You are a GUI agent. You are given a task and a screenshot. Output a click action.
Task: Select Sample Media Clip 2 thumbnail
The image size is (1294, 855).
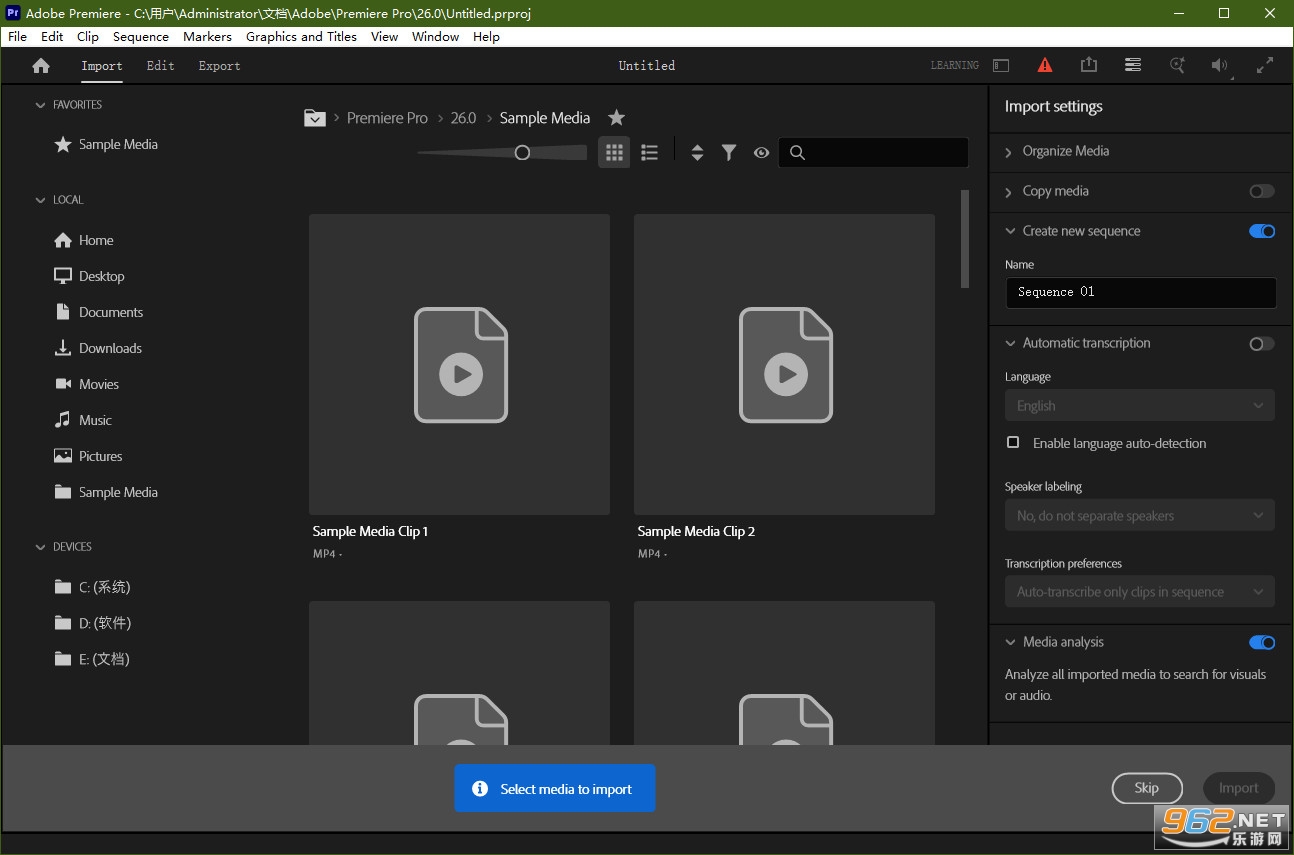point(784,364)
